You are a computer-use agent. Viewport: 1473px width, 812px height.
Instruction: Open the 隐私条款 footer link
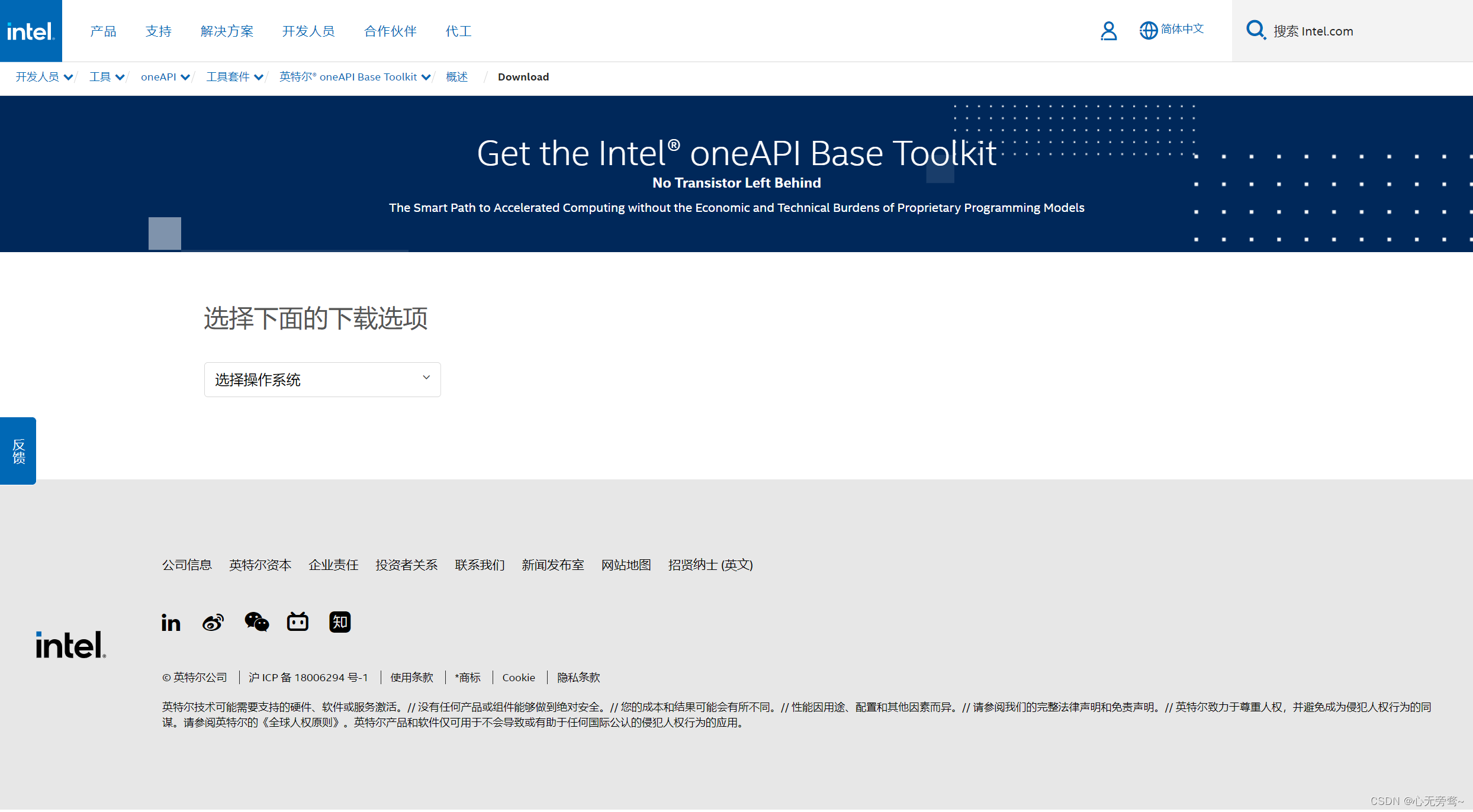[x=578, y=677]
